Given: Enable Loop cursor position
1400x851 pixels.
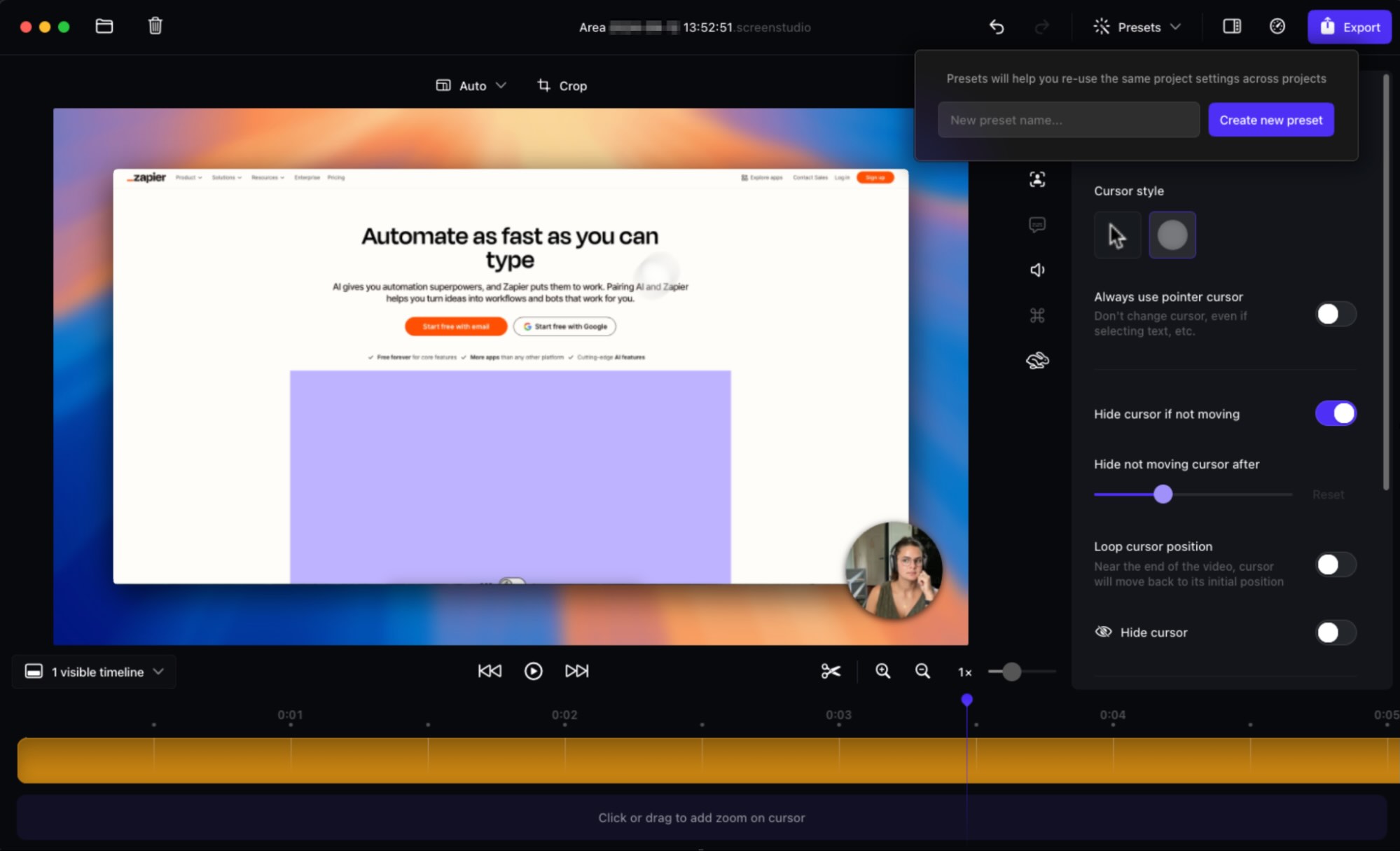Looking at the screenshot, I should point(1334,564).
